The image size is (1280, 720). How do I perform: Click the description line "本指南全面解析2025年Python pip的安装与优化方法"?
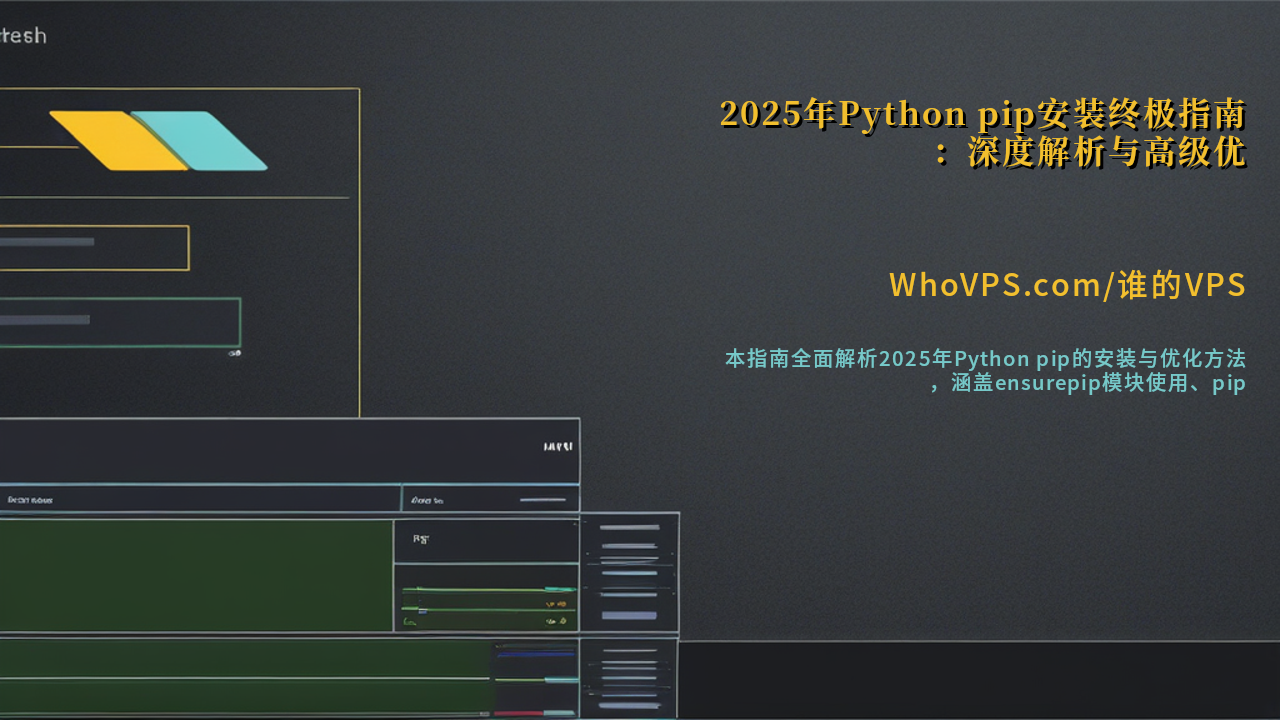coord(985,359)
